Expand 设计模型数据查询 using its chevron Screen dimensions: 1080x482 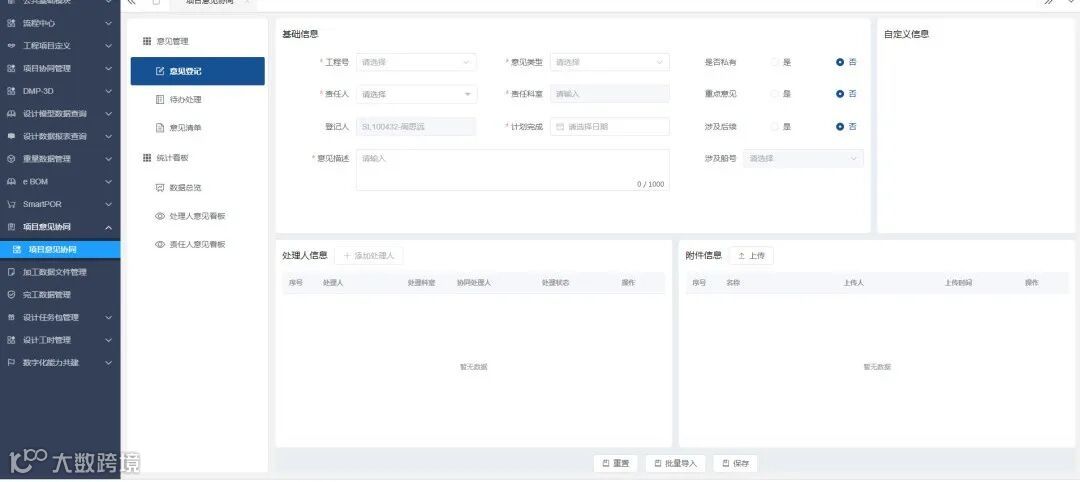(108, 114)
